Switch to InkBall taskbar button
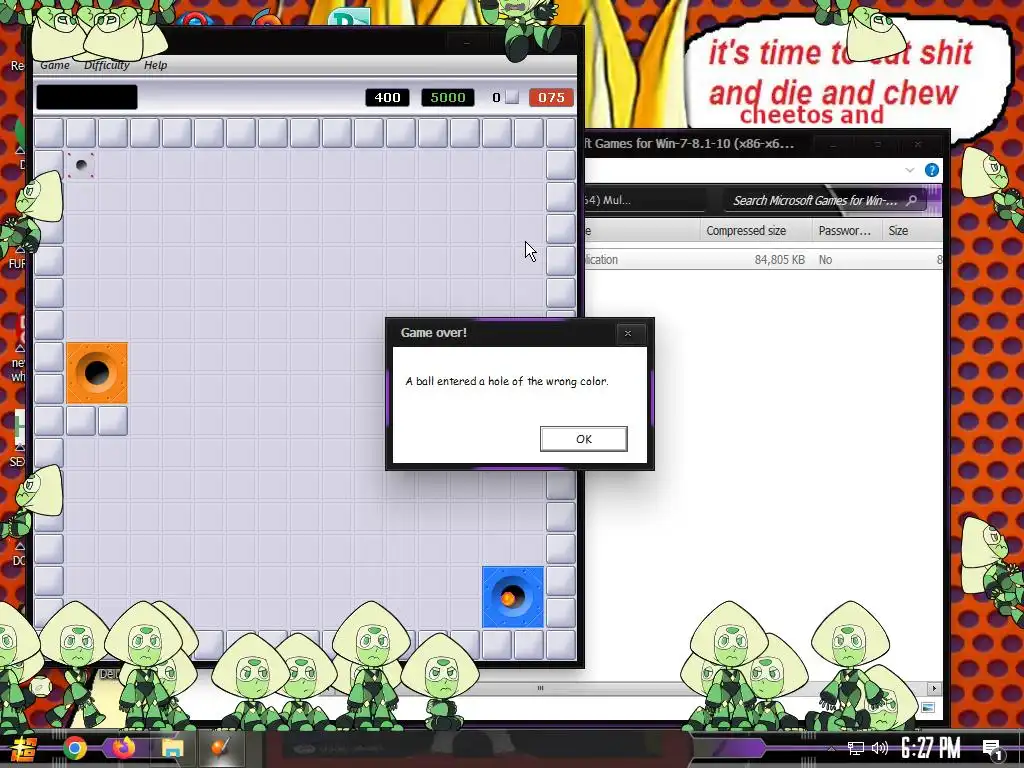This screenshot has height=768, width=1024. 219,748
